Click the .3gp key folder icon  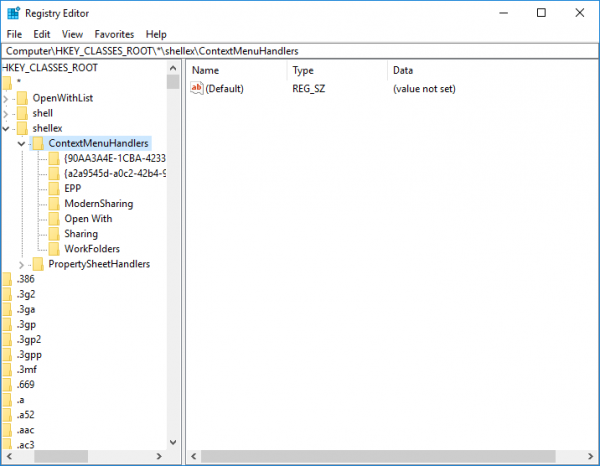point(7,324)
